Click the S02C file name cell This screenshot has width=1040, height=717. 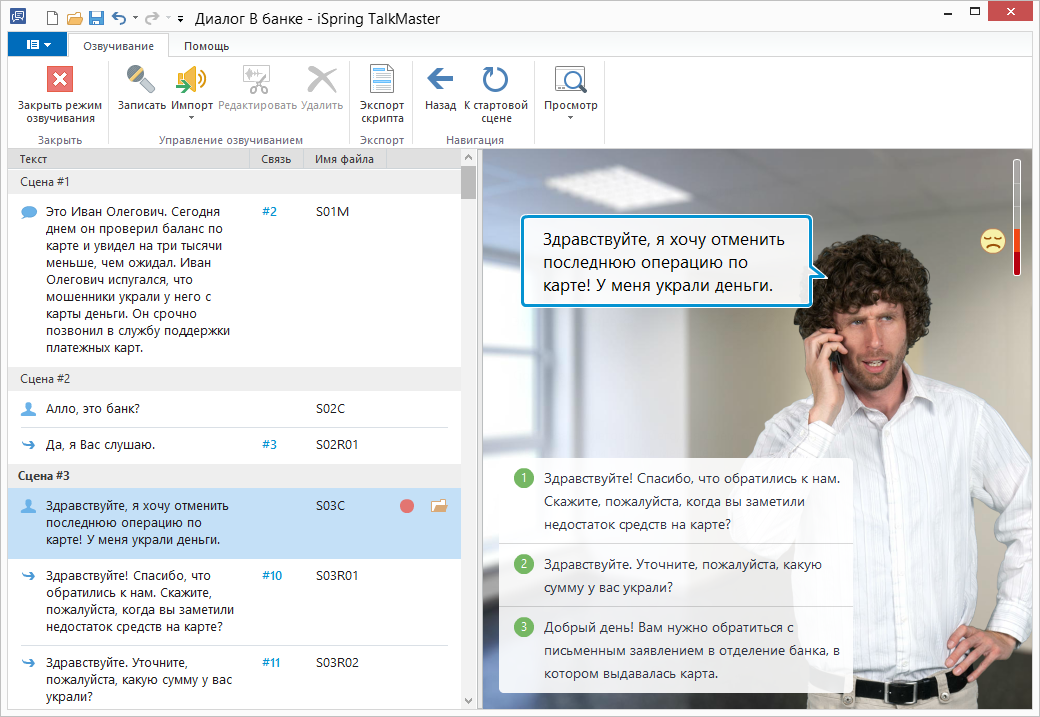(x=330, y=409)
